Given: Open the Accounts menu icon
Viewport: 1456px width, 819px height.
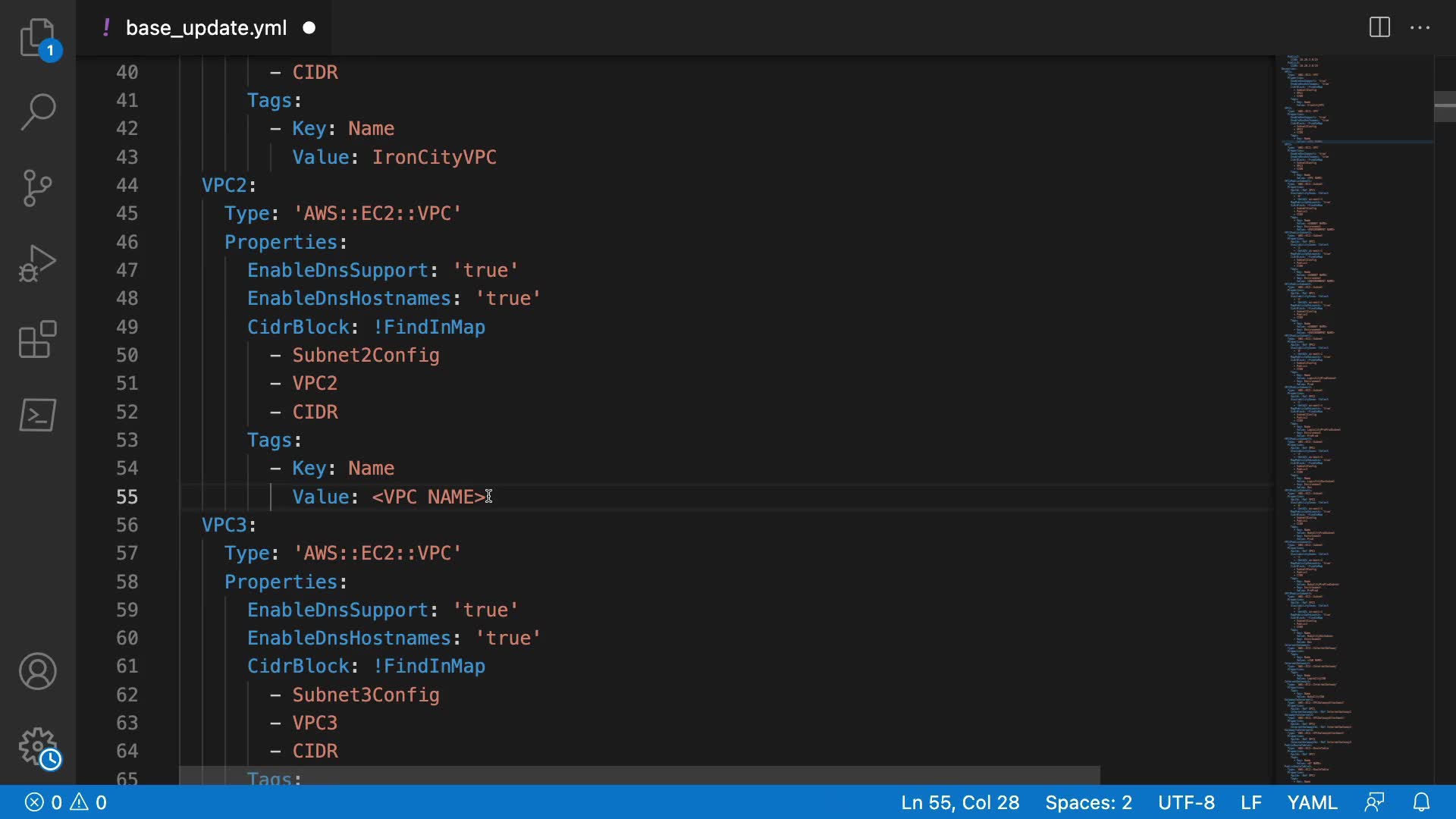Looking at the screenshot, I should coord(37,671).
